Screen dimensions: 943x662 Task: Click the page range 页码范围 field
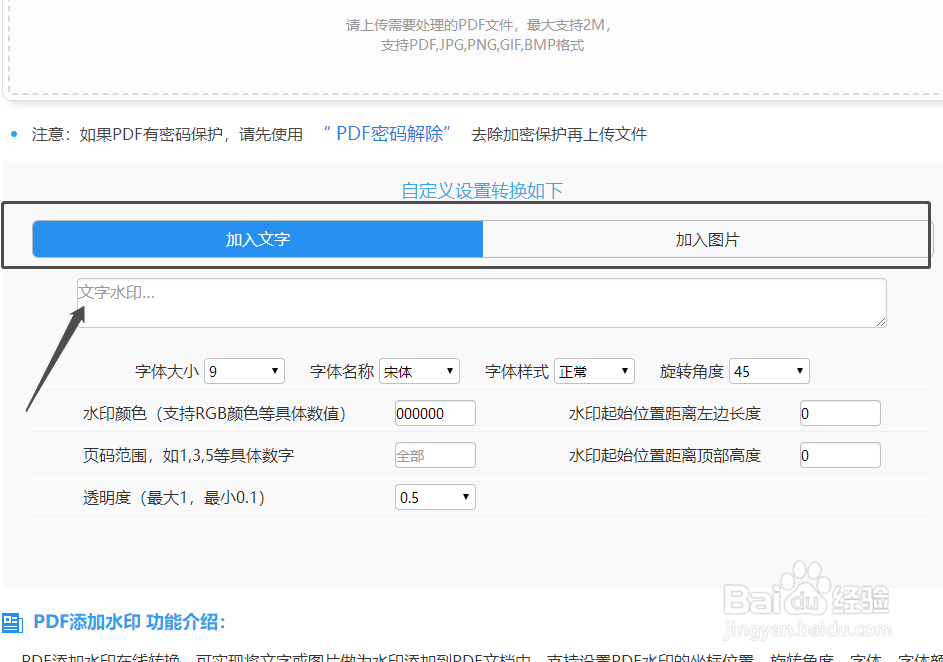coord(435,454)
